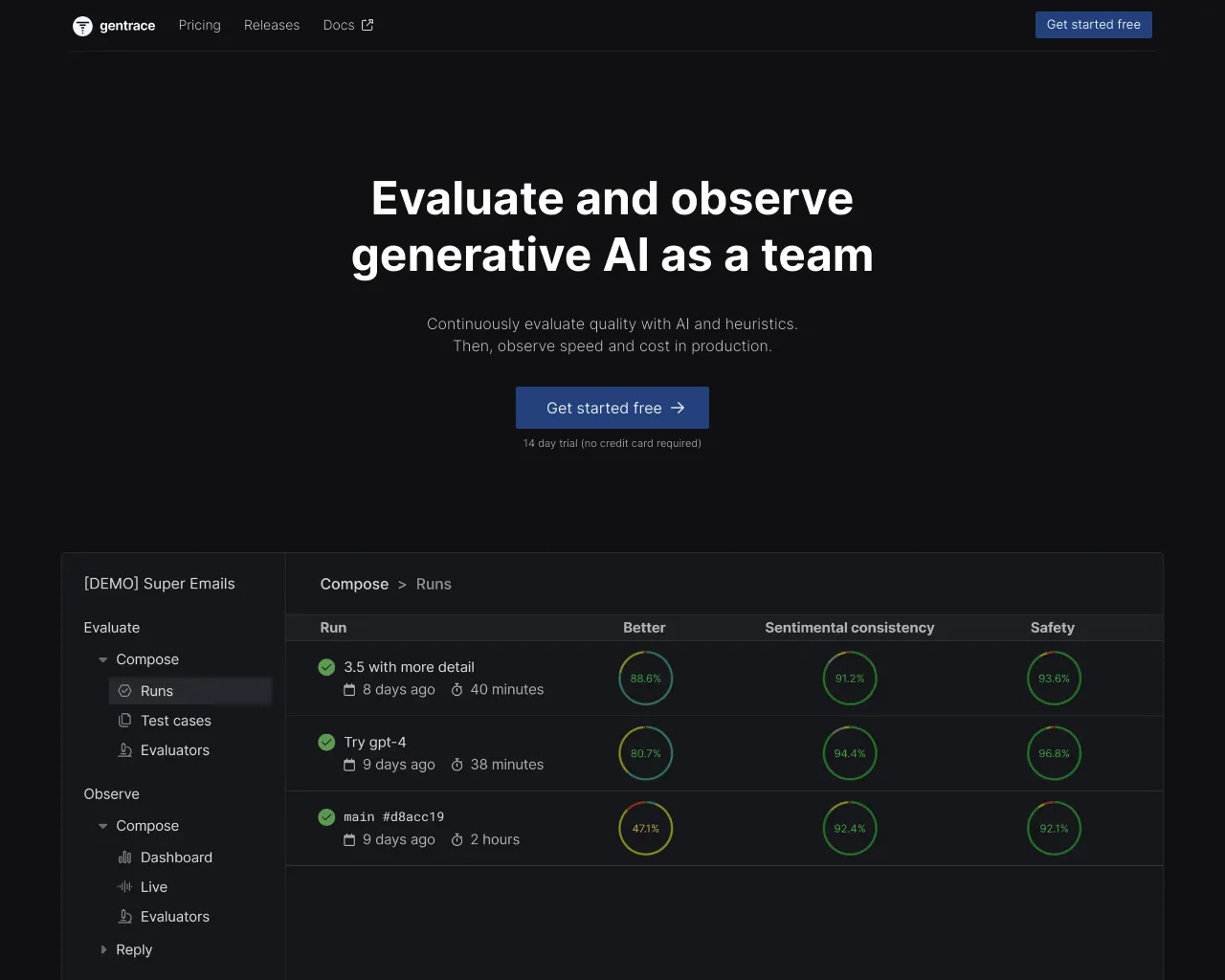Click the green check on 'Try gpt-4'
The height and width of the screenshot is (980, 1225).
326,742
